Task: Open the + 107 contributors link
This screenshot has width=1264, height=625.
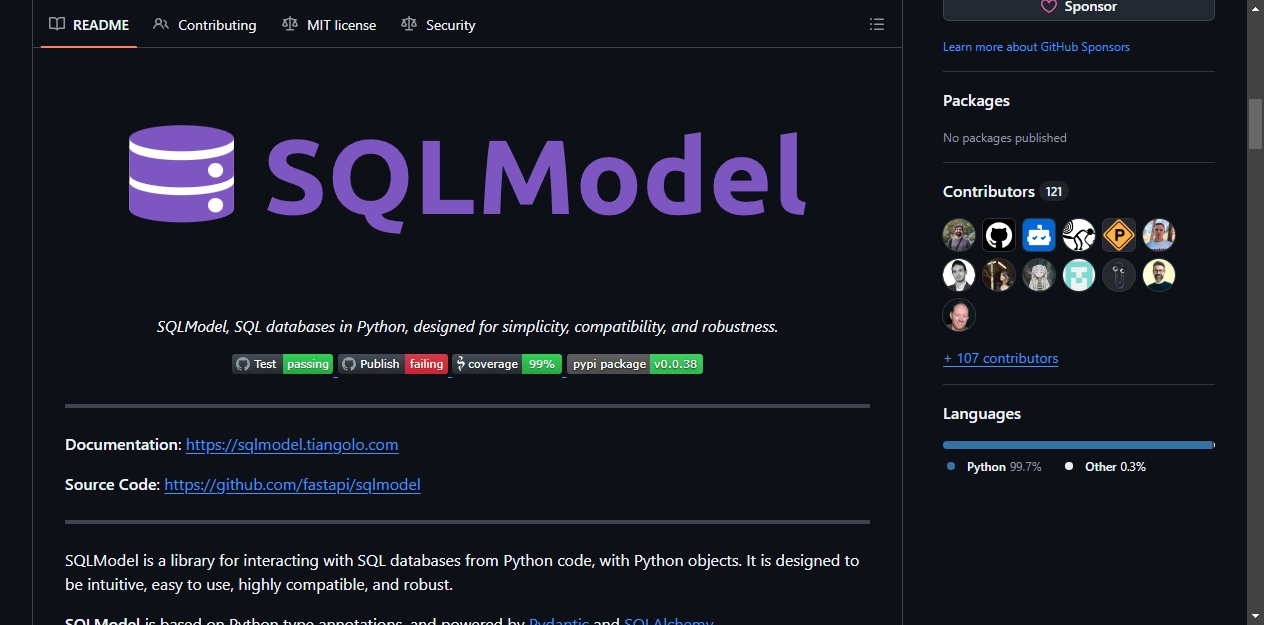Action: 1000,358
